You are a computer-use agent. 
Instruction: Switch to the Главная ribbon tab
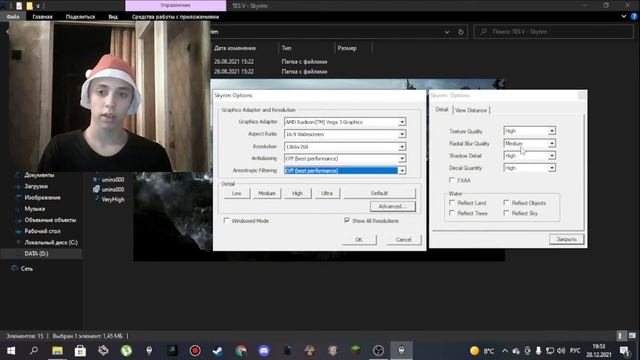pyautogui.click(x=42, y=17)
